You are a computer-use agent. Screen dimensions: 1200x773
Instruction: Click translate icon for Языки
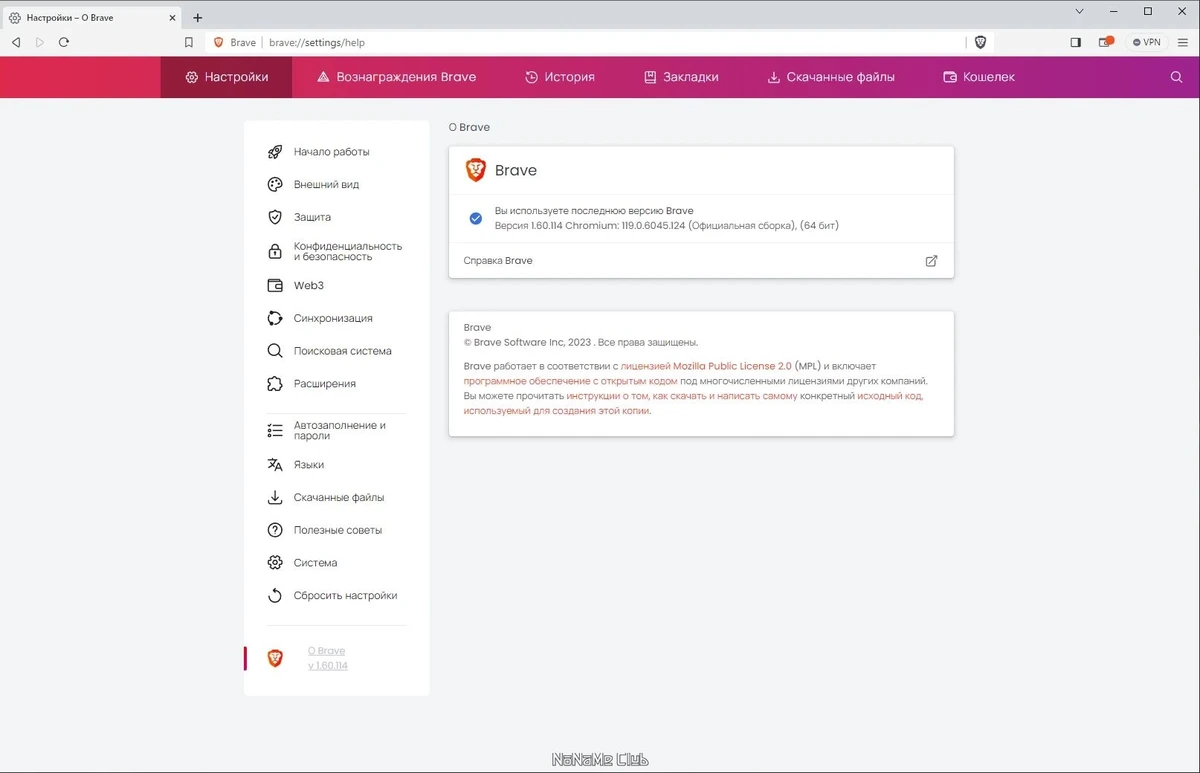[x=275, y=465]
